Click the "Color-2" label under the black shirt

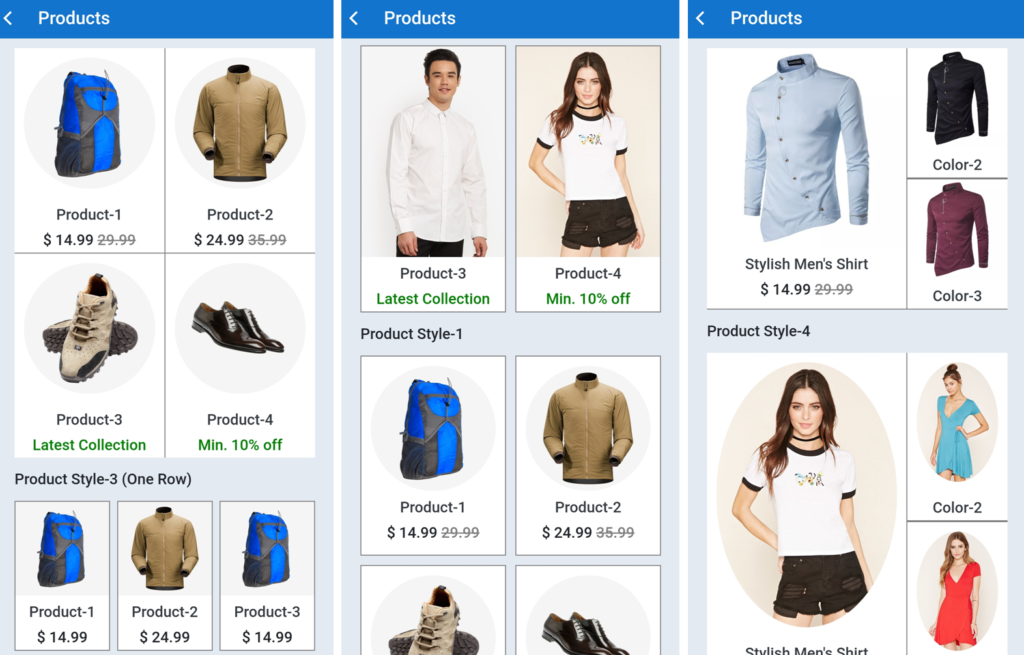[957, 165]
